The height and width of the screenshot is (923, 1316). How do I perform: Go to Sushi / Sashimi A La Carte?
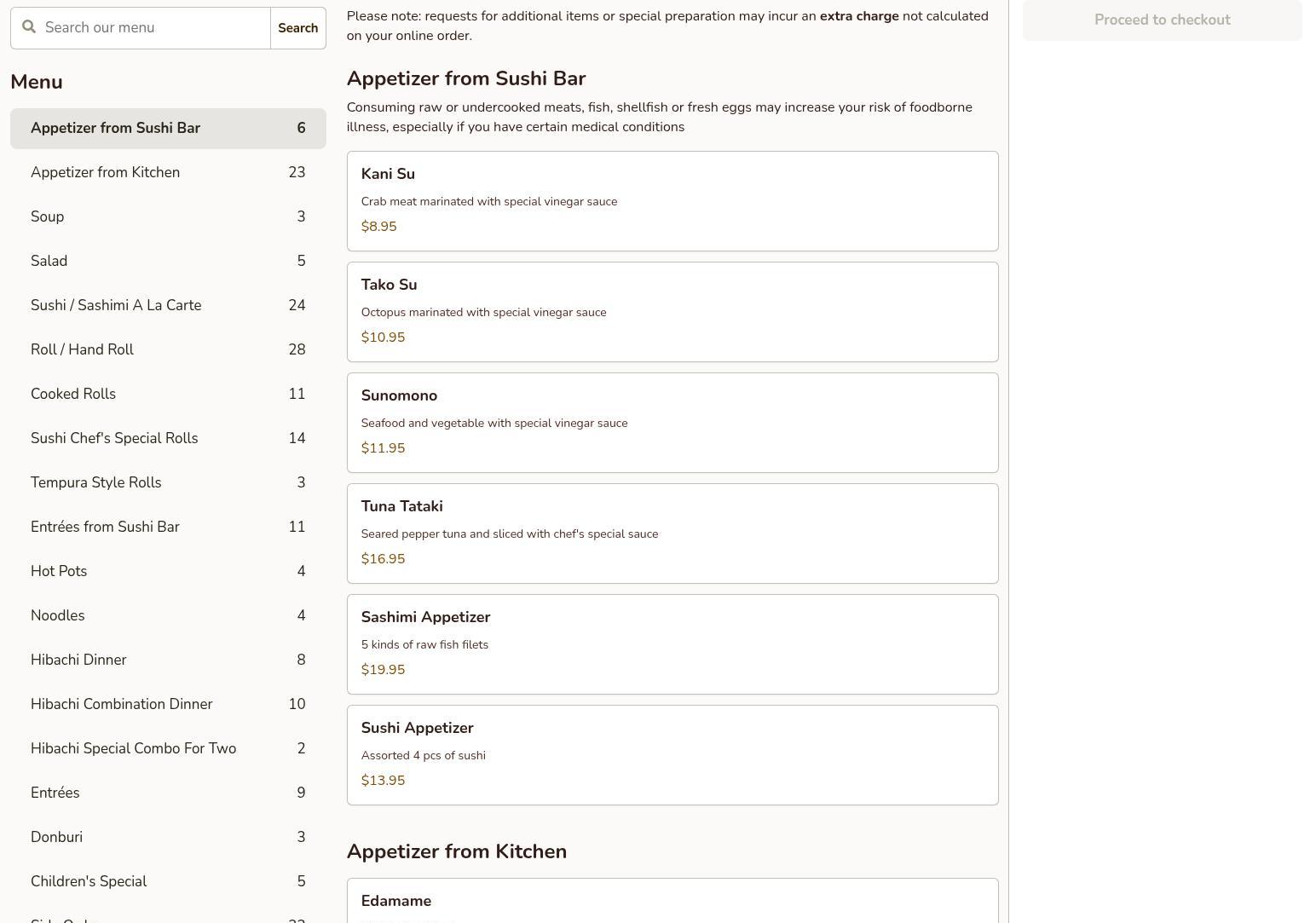point(168,305)
